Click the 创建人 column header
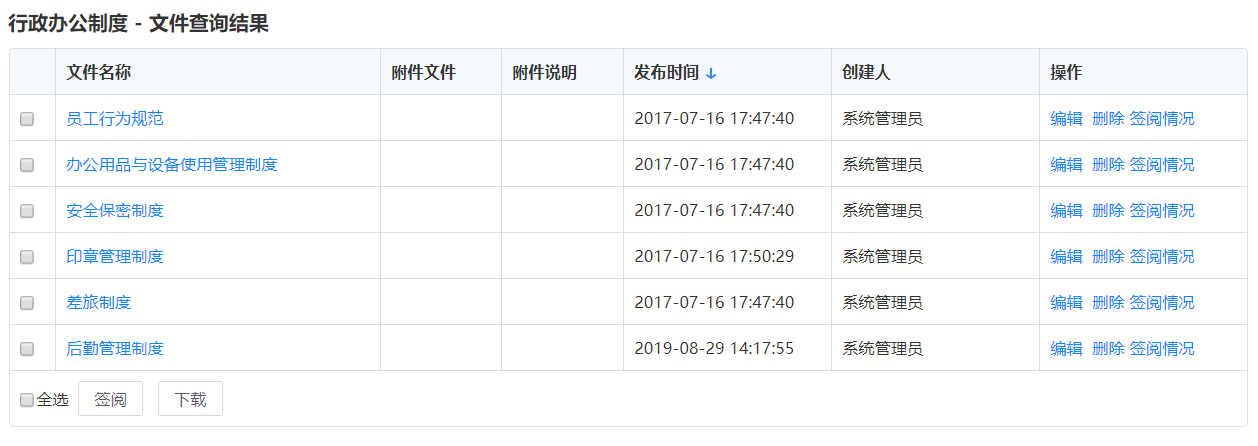 click(x=866, y=73)
